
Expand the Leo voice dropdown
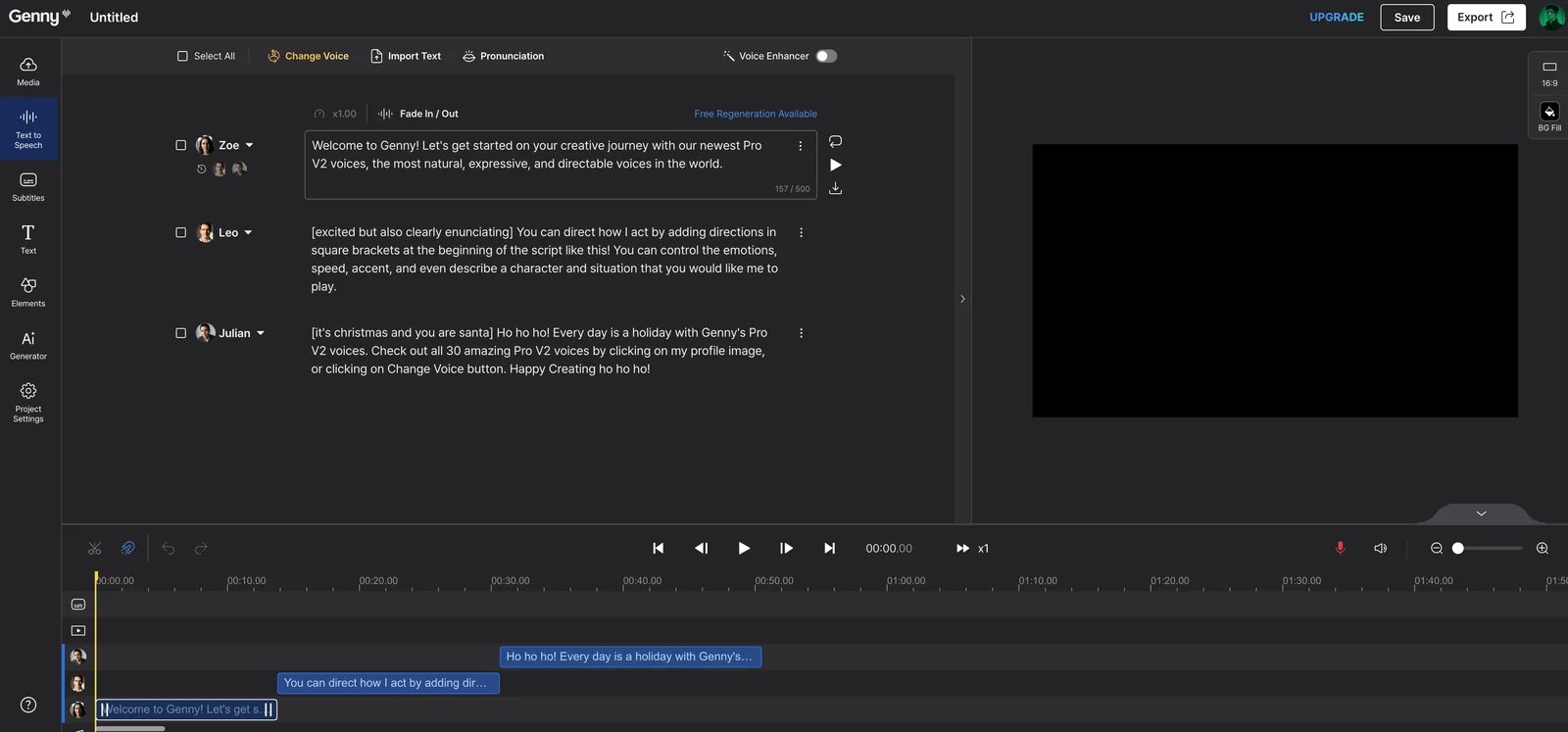point(248,232)
